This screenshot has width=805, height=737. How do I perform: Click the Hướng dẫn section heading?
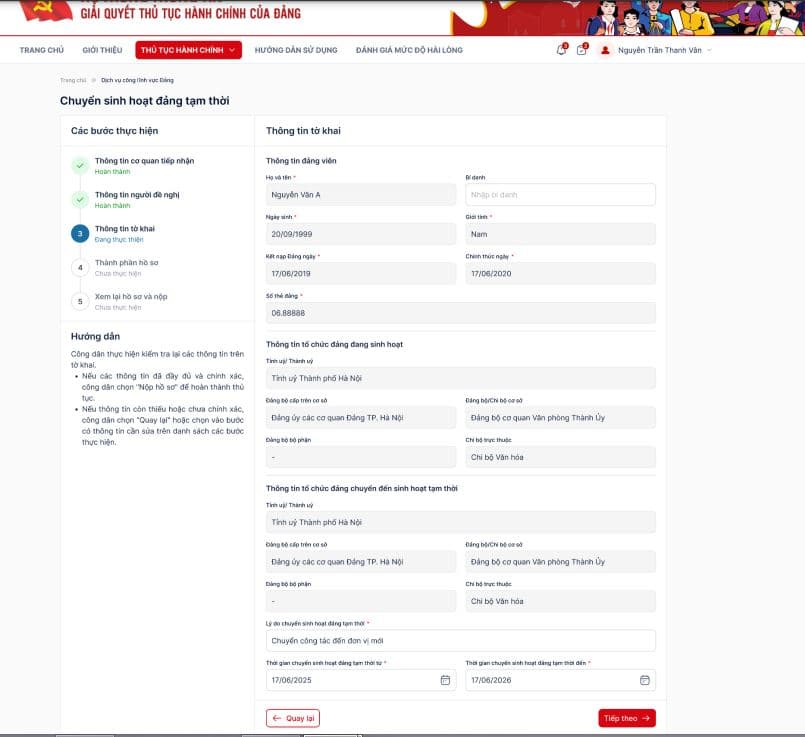95,336
